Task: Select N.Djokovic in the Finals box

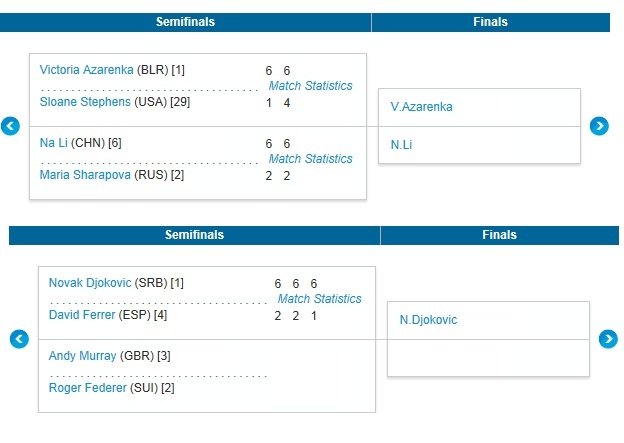Action: coord(428,320)
